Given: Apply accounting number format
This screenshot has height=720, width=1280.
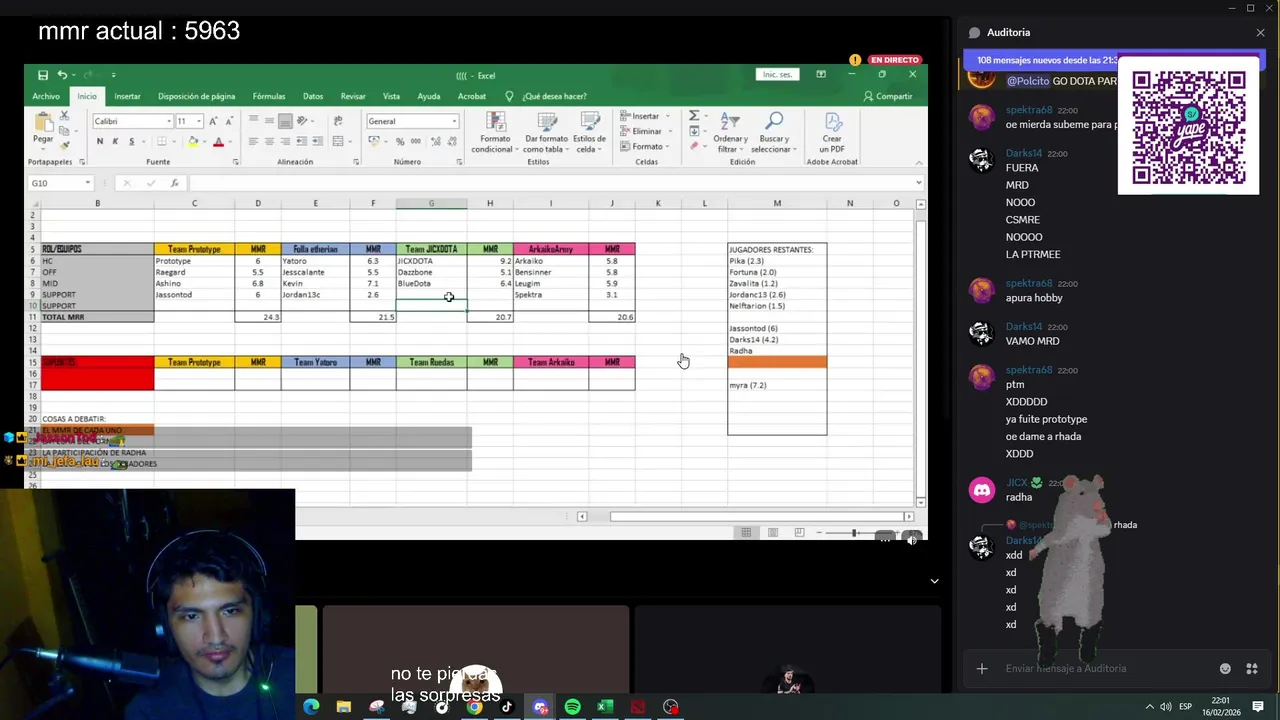Looking at the screenshot, I should [374, 142].
